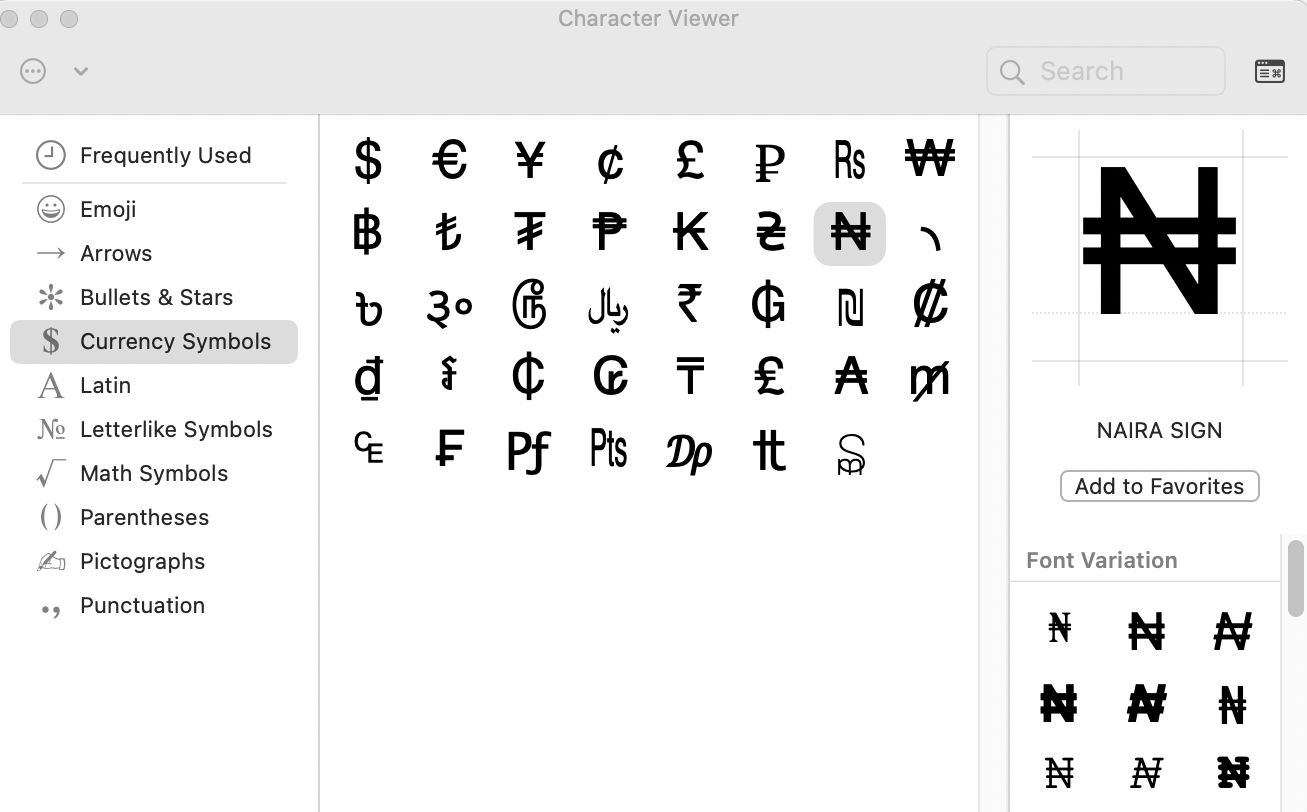Select the Euro sign in the grid
The height and width of the screenshot is (812, 1307).
[449, 161]
